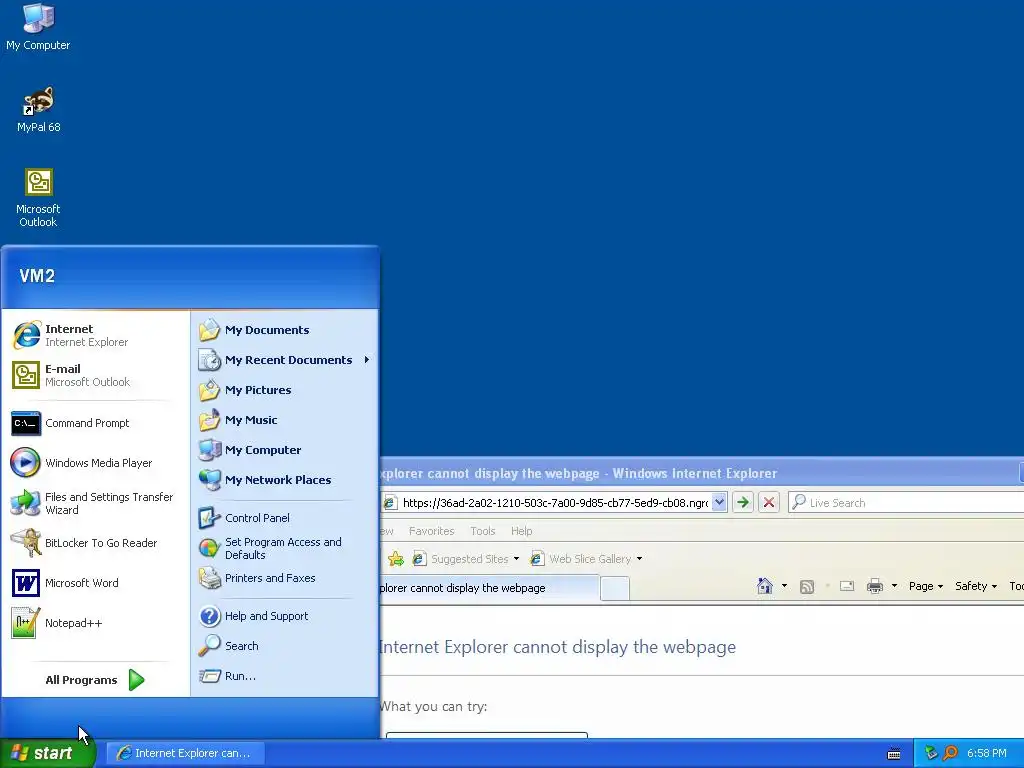Screen dimensions: 1024x768
Task: Open Microsoft Outlook desktop icon
Action: (38, 198)
